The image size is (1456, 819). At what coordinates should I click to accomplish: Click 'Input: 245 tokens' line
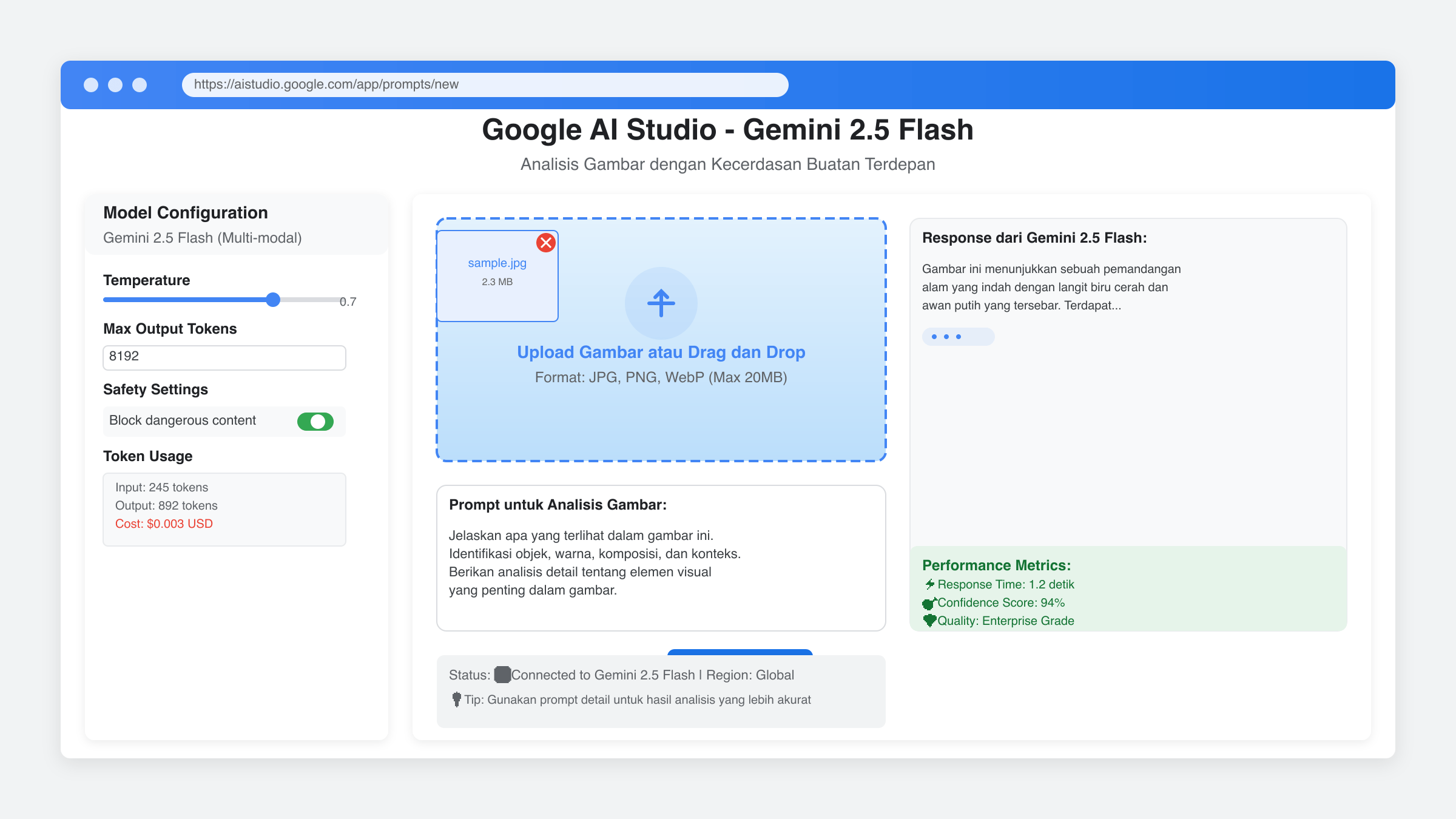(x=161, y=487)
